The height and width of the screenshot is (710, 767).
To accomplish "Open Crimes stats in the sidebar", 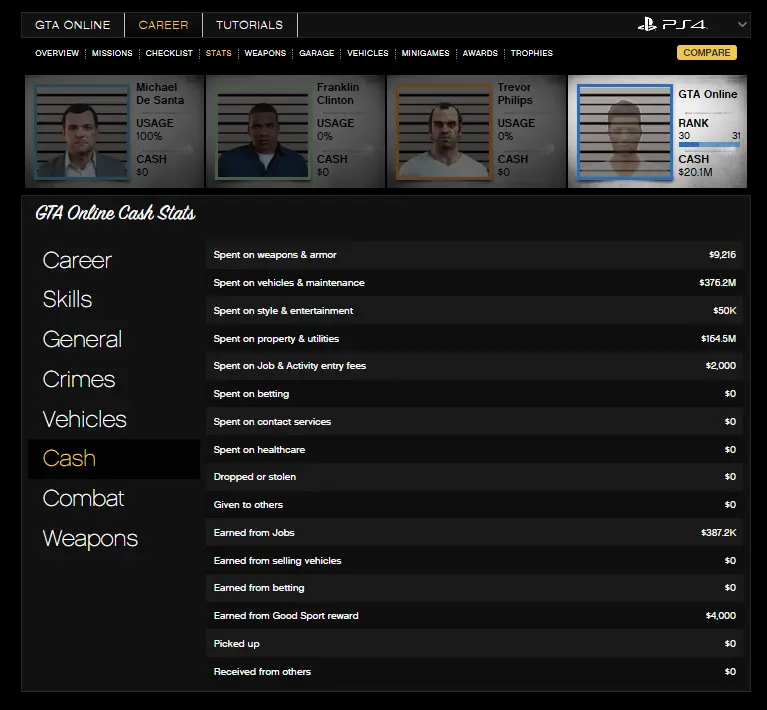I will tap(79, 379).
